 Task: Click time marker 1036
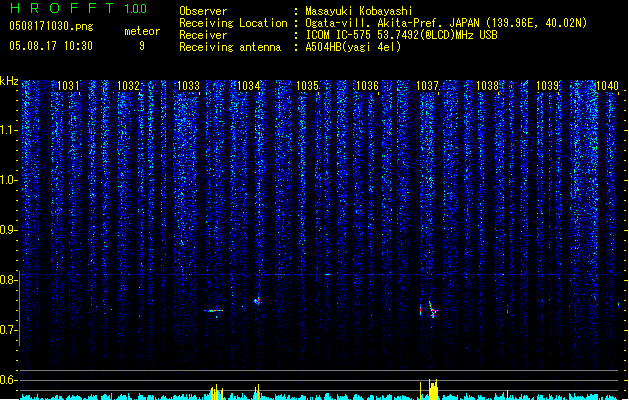[367, 86]
